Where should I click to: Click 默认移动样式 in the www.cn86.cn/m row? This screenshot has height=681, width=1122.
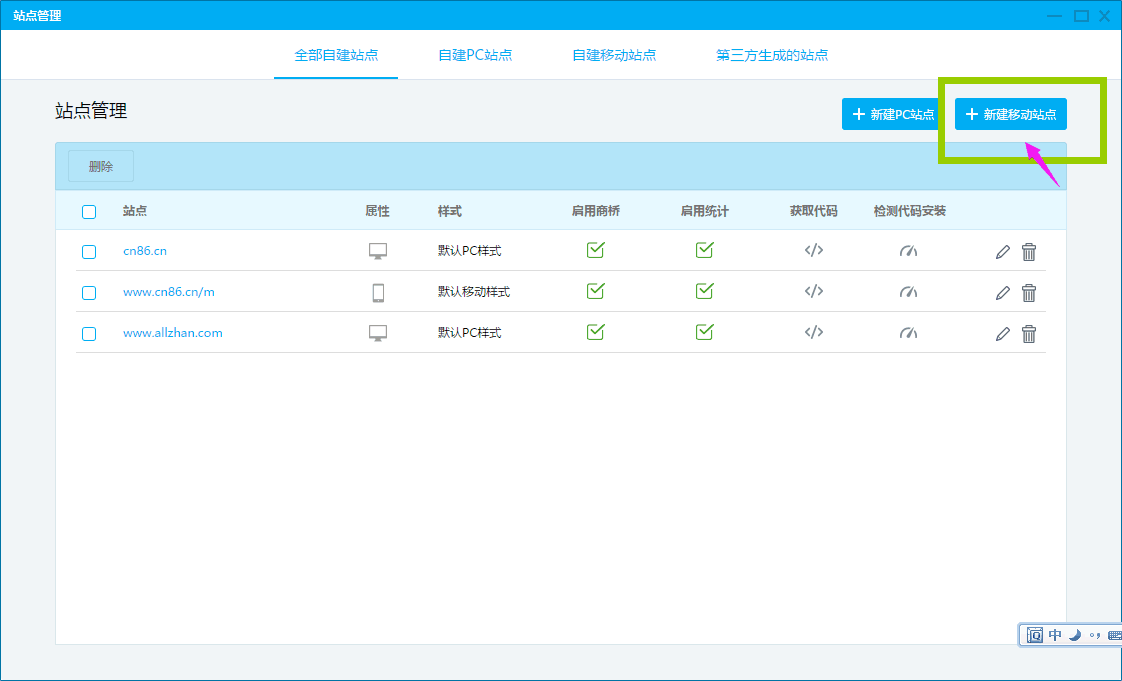point(474,292)
